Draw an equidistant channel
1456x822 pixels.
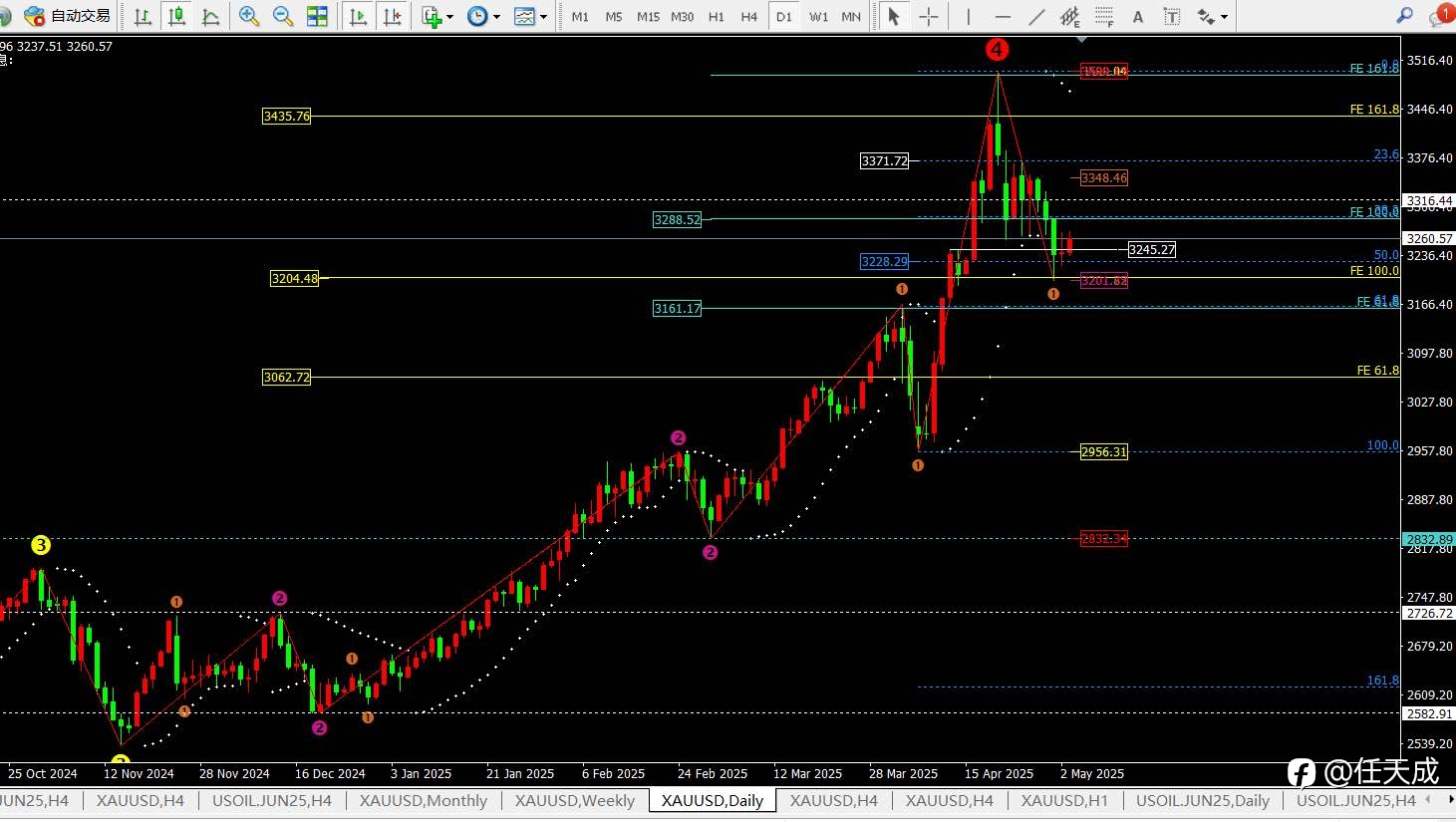point(1069,16)
